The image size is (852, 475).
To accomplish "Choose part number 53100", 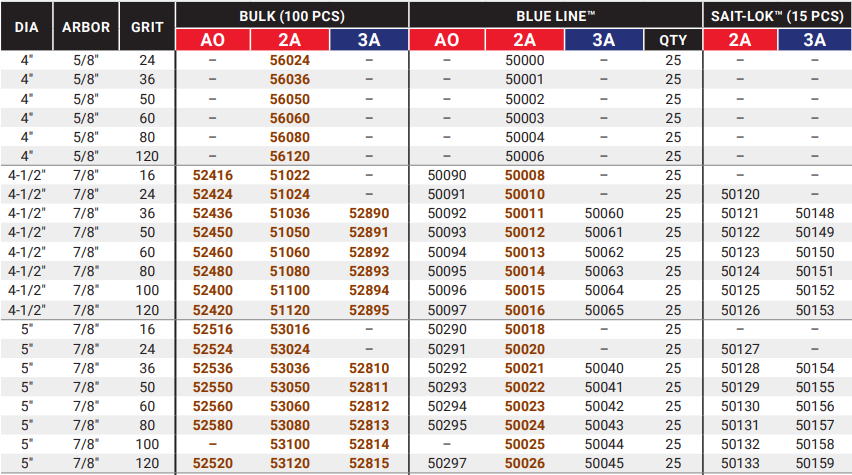I will 290,443.
